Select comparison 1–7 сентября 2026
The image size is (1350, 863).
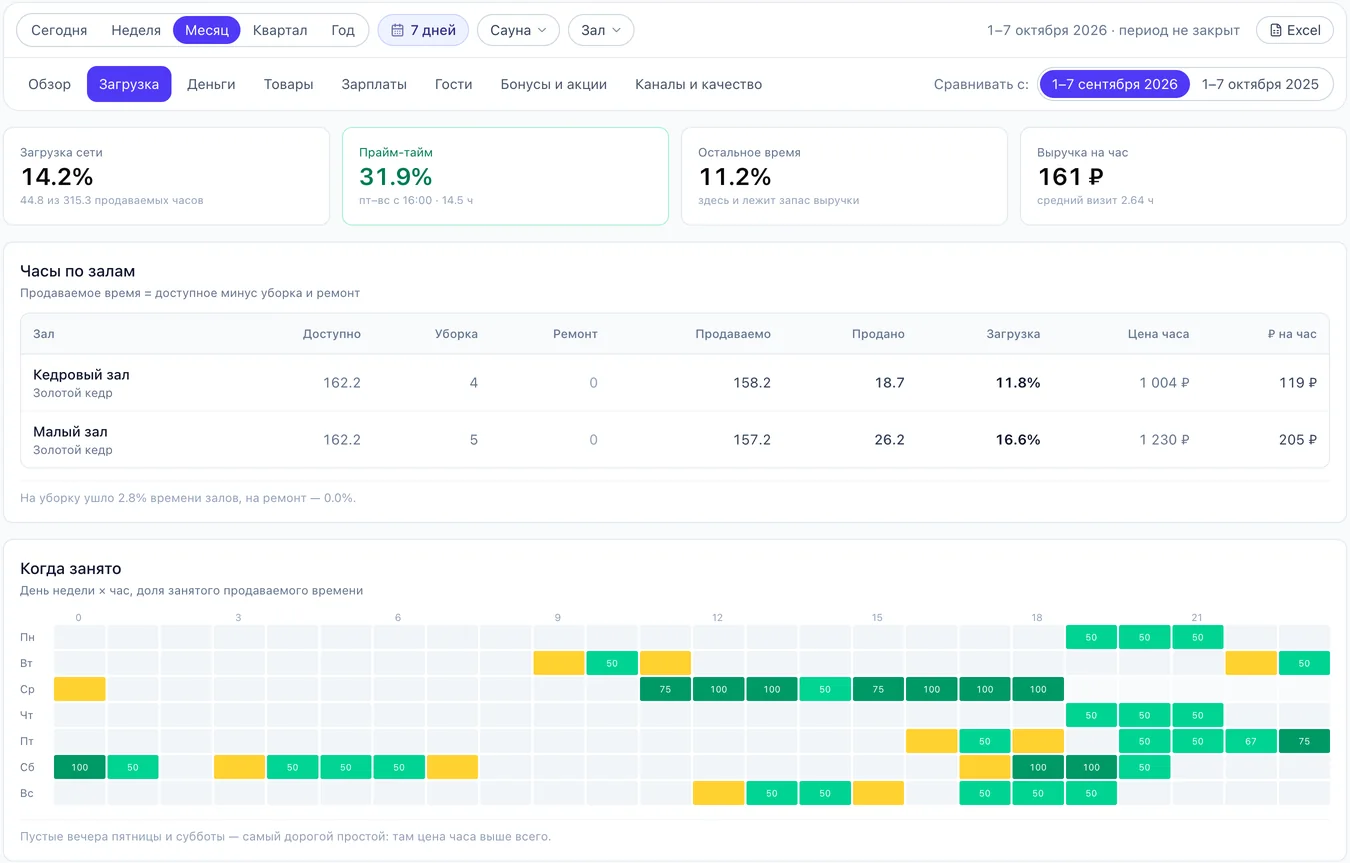[1115, 84]
